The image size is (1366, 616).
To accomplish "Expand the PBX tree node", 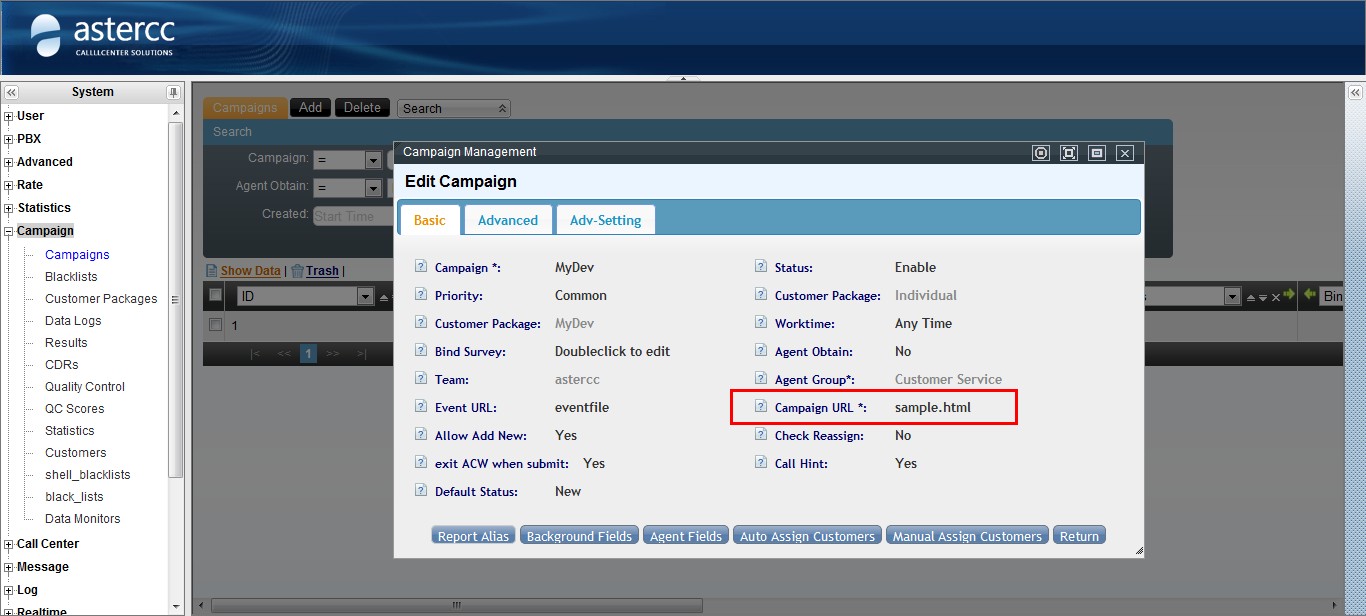I will (x=9, y=139).
